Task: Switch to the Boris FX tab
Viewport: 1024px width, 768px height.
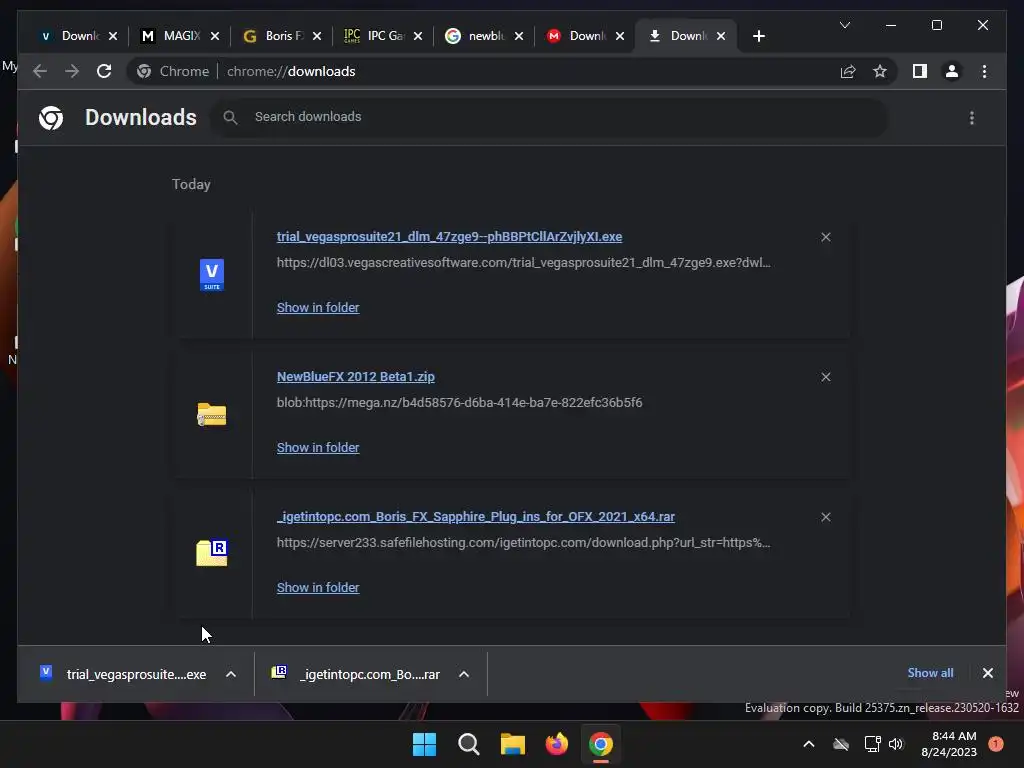Action: coord(273,36)
